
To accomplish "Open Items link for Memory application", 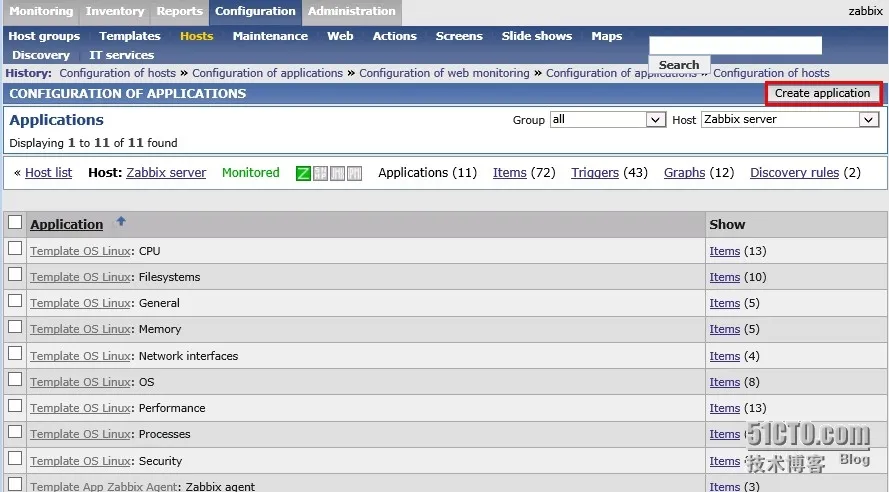I will pyautogui.click(x=725, y=329).
